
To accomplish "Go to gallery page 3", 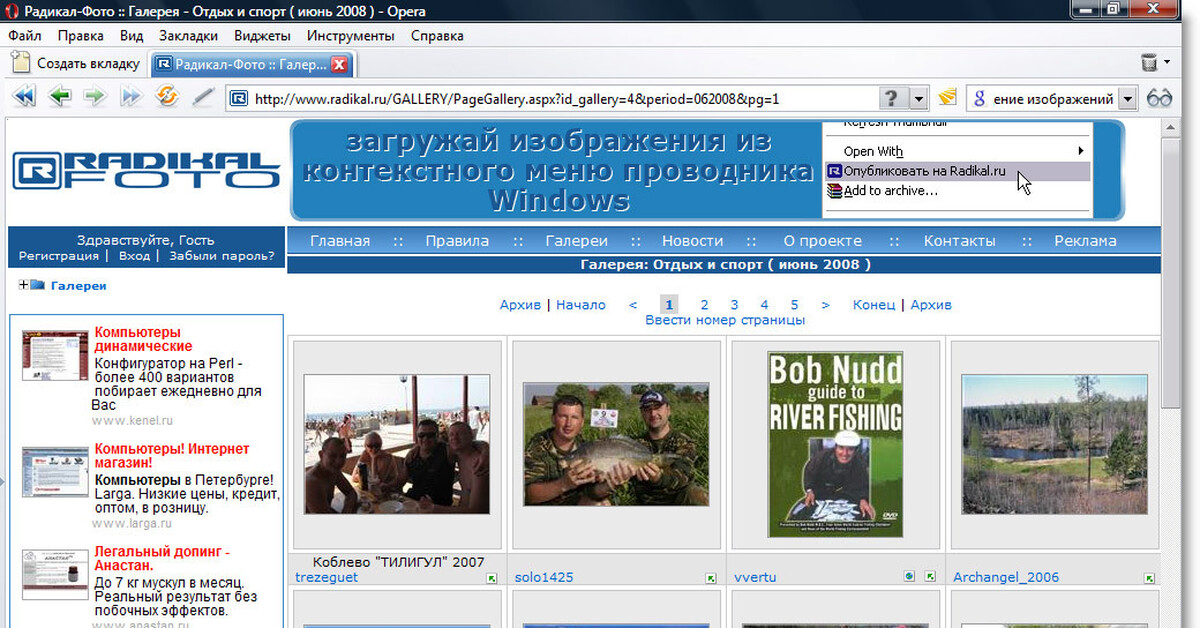I will tap(734, 305).
